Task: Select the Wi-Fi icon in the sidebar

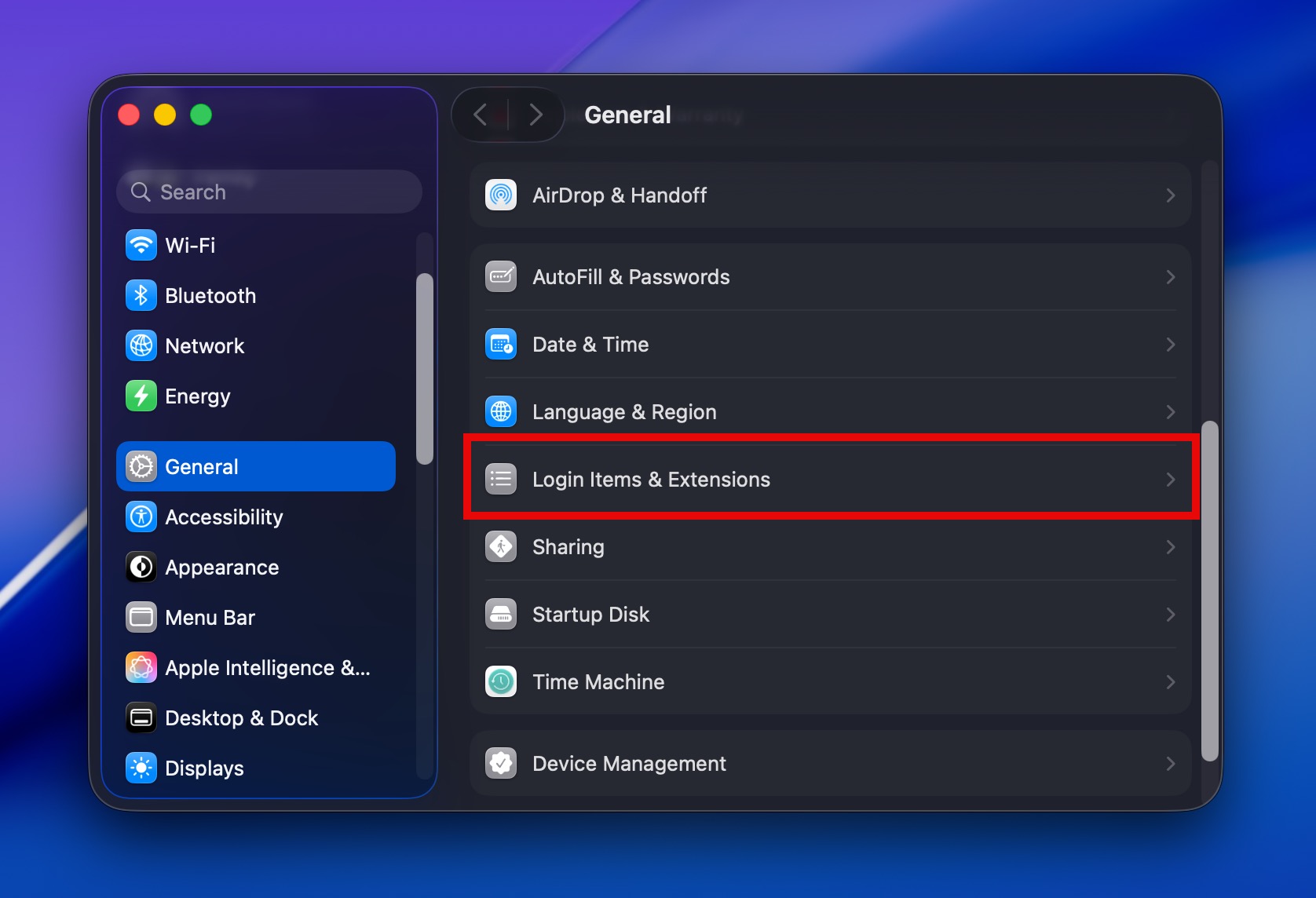Action: [141, 245]
